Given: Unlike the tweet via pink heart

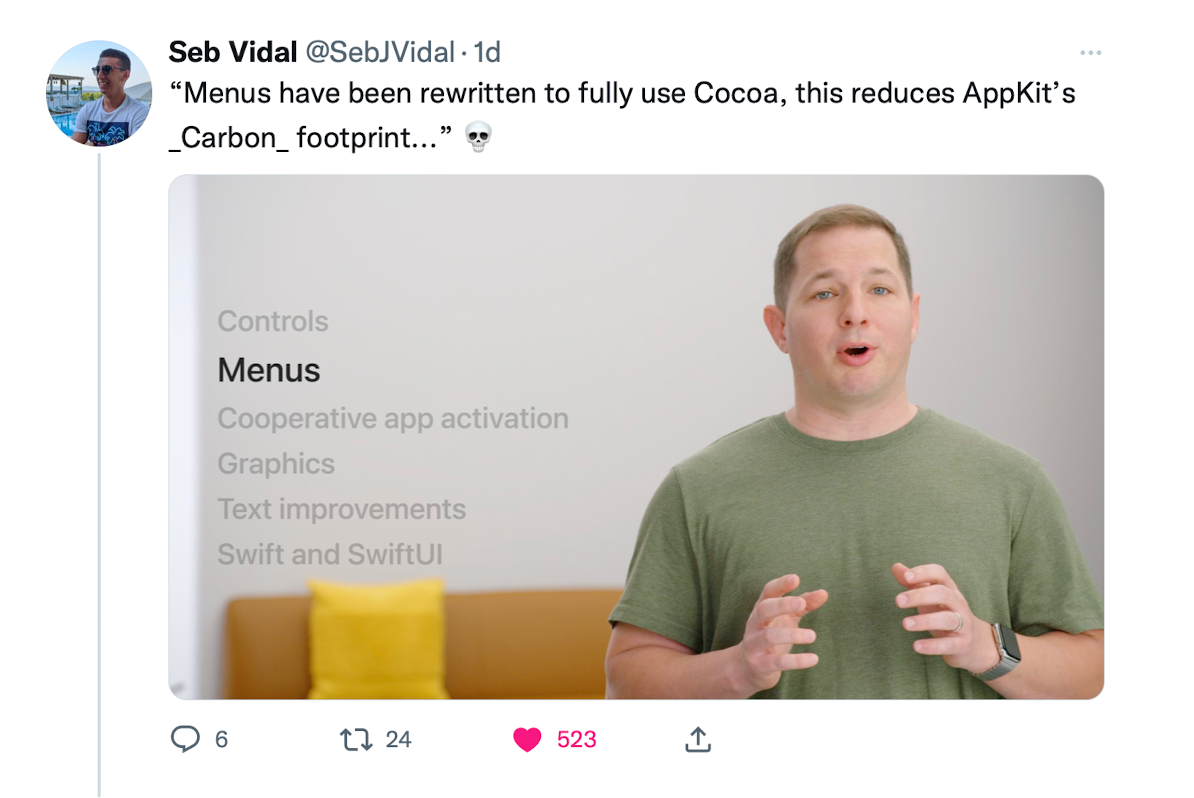Looking at the screenshot, I should pyautogui.click(x=527, y=739).
